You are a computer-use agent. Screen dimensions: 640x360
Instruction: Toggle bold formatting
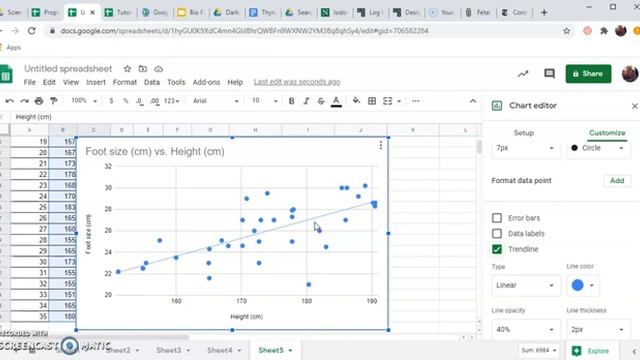pyautogui.click(x=291, y=101)
